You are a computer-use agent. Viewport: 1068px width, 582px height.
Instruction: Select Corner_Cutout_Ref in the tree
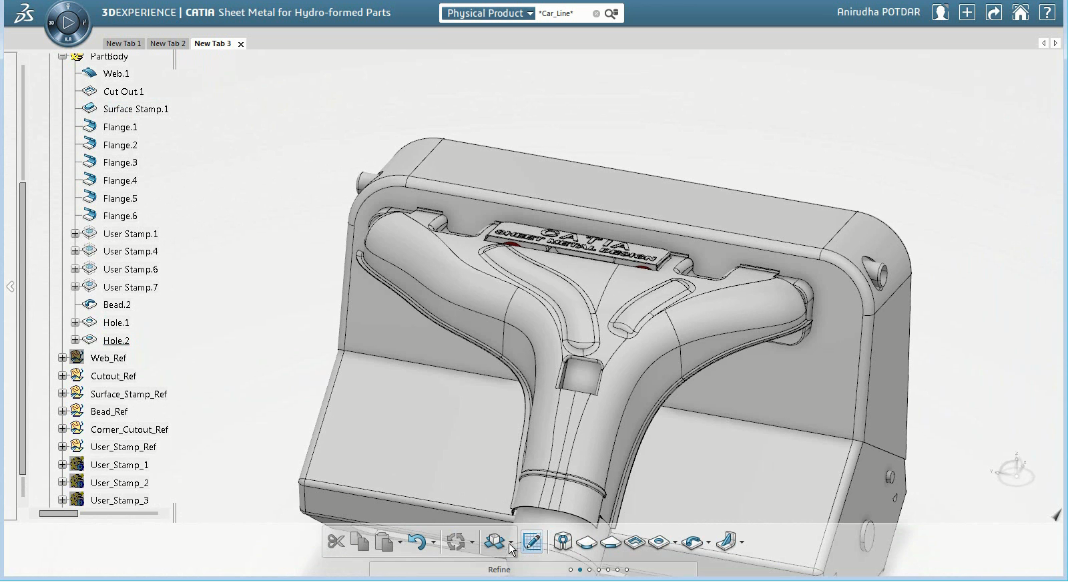click(129, 429)
